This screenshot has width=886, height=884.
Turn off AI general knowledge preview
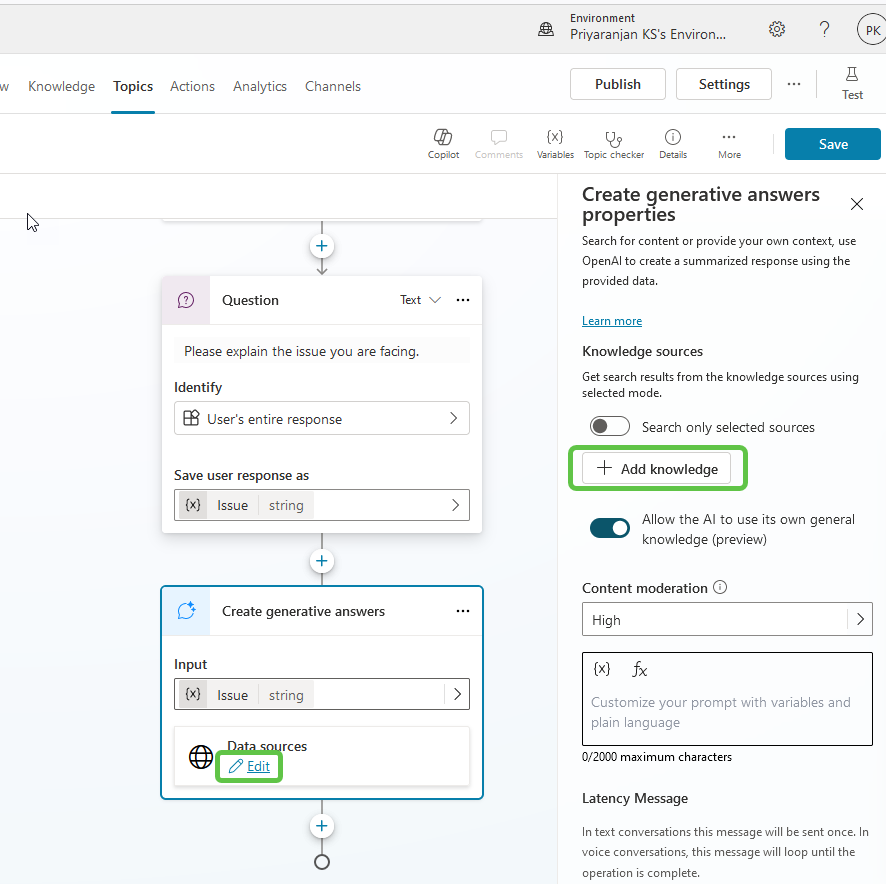click(610, 528)
